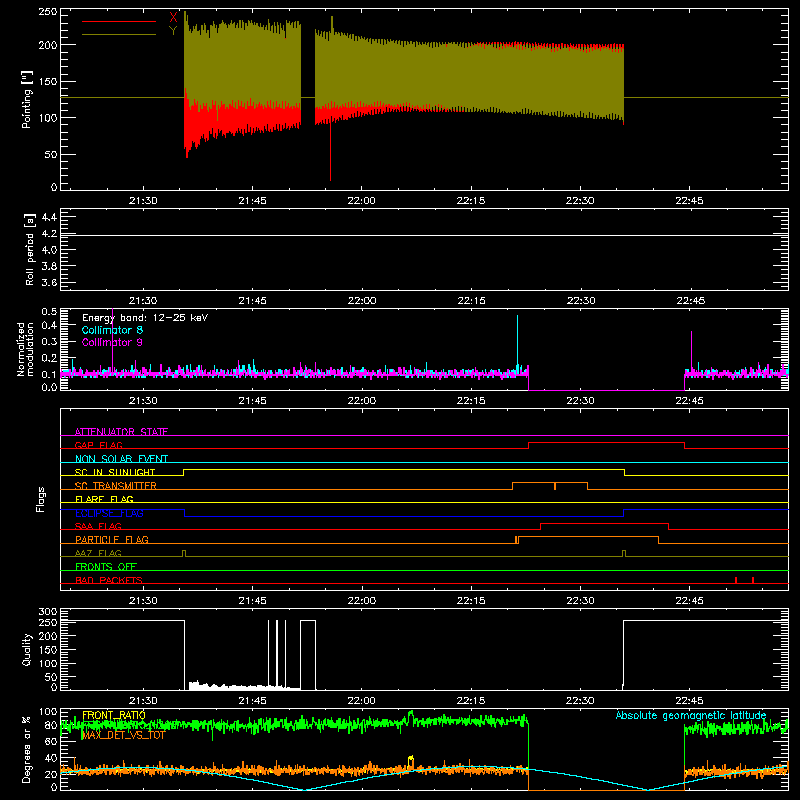Click the Collimator 9 legend label
This screenshot has width=800, height=800.
(112, 342)
